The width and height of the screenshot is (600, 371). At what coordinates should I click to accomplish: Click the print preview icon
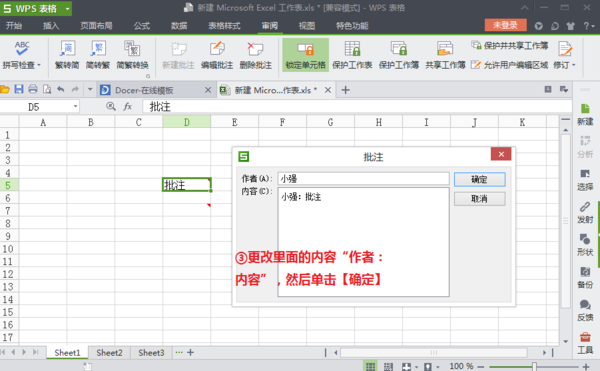(47, 89)
